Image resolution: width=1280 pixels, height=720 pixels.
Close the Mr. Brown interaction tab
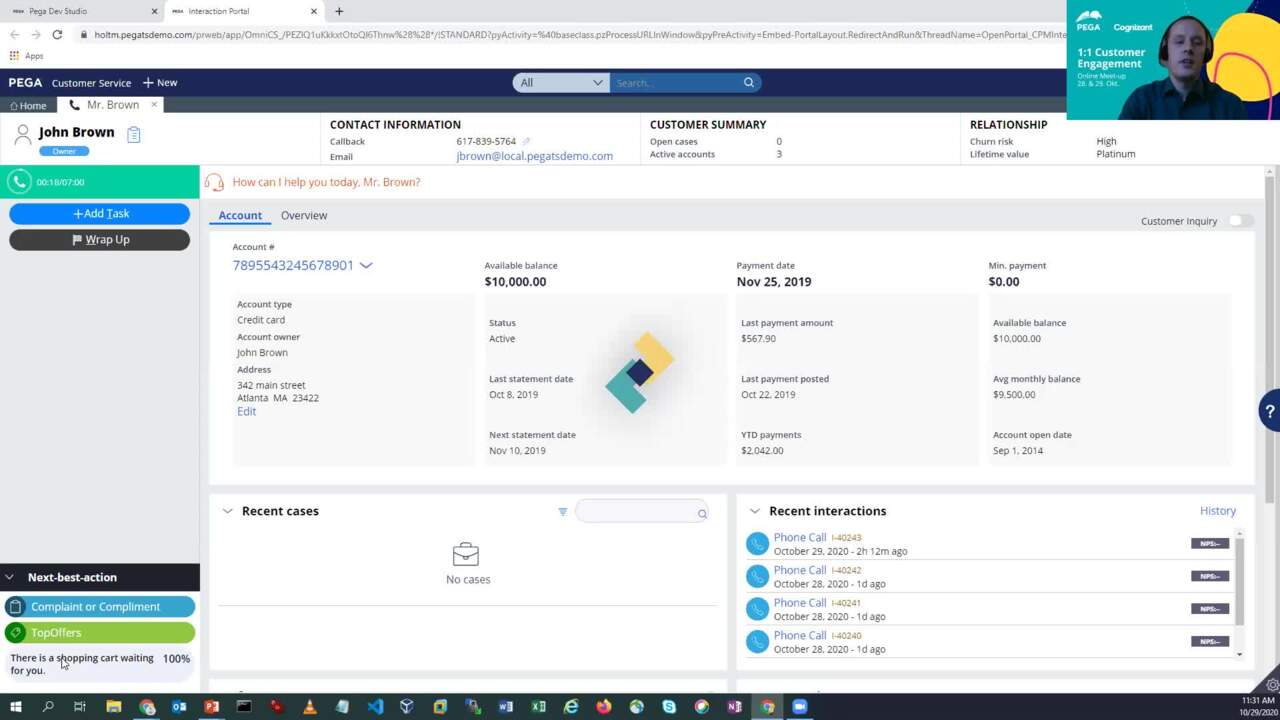(154, 105)
